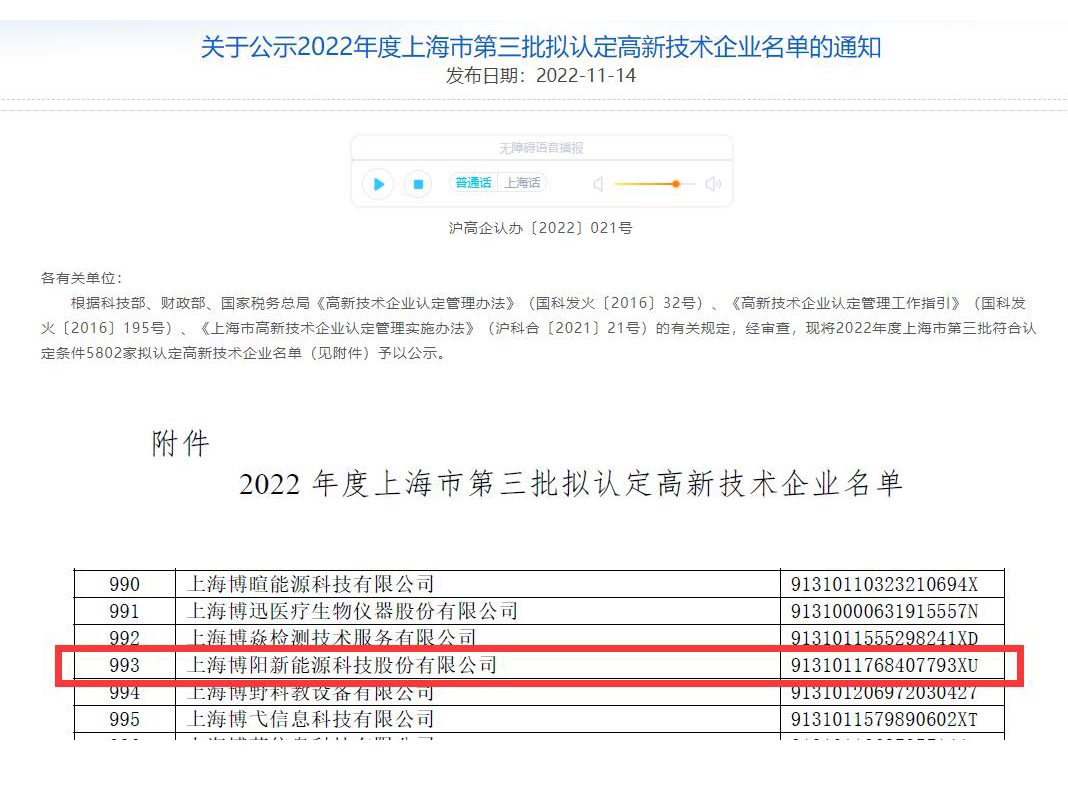
Task: Play the audio narration
Action: (x=379, y=184)
